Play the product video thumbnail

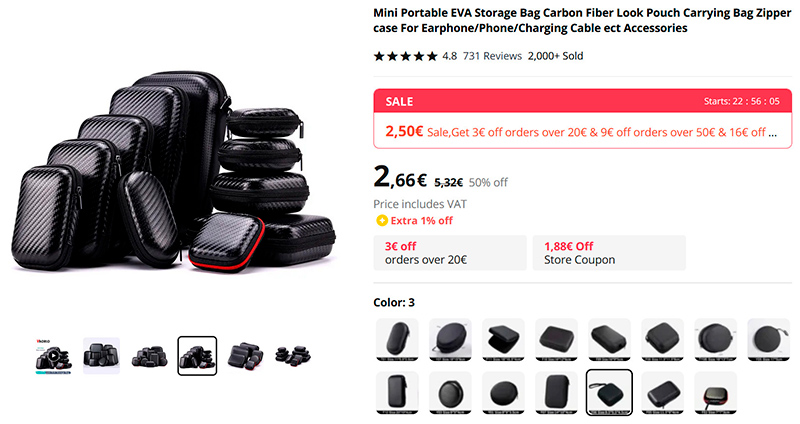tap(54, 356)
